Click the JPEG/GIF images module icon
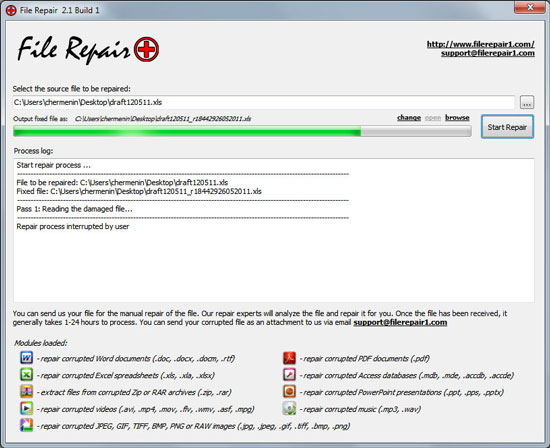Screen dimensions: 550x448 pyautogui.click(x=27, y=425)
